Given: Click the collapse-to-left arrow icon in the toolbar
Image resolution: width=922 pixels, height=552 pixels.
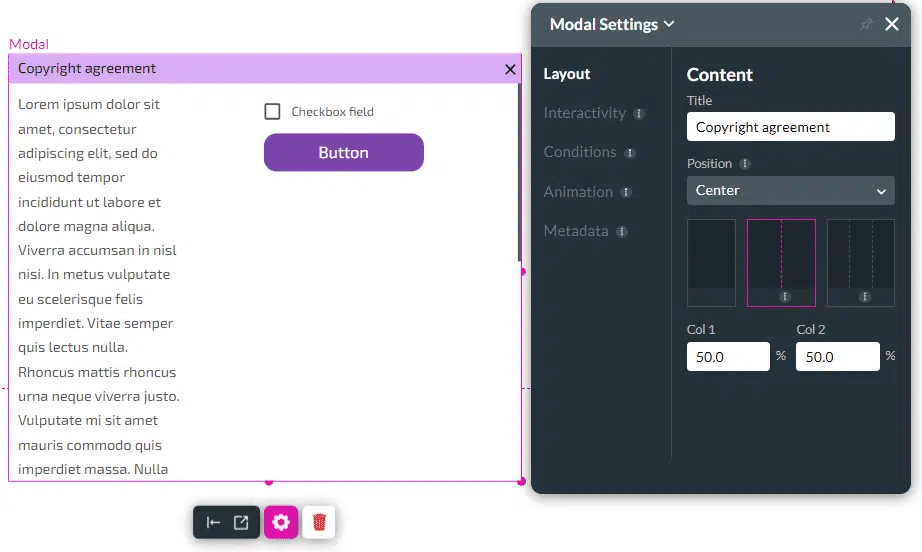Looking at the screenshot, I should click(213, 522).
